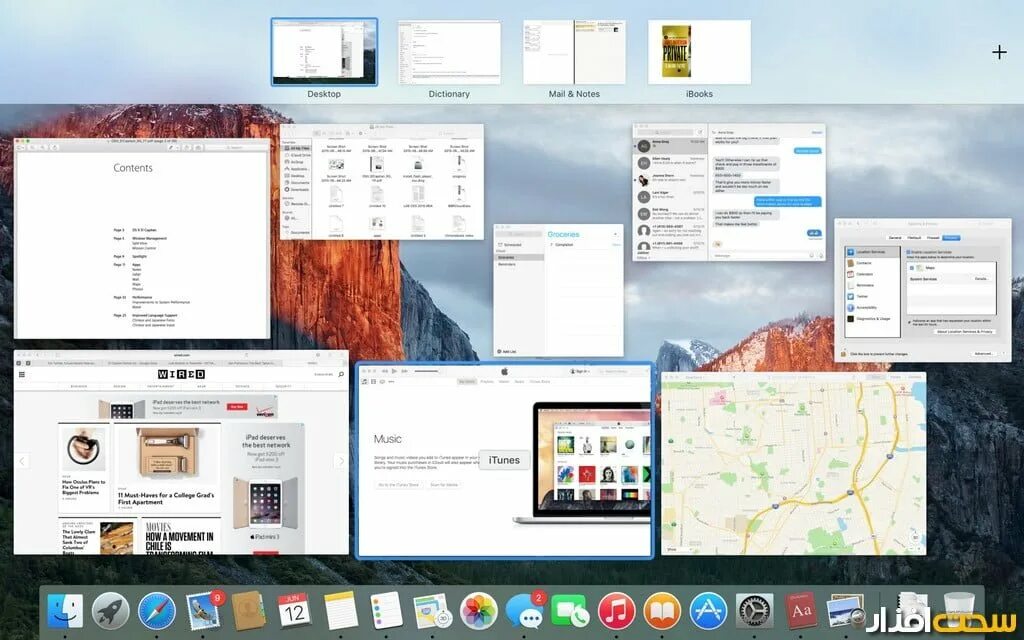Select the Reminders window titled Groceries
This screenshot has height=640, width=1024.
pos(558,291)
